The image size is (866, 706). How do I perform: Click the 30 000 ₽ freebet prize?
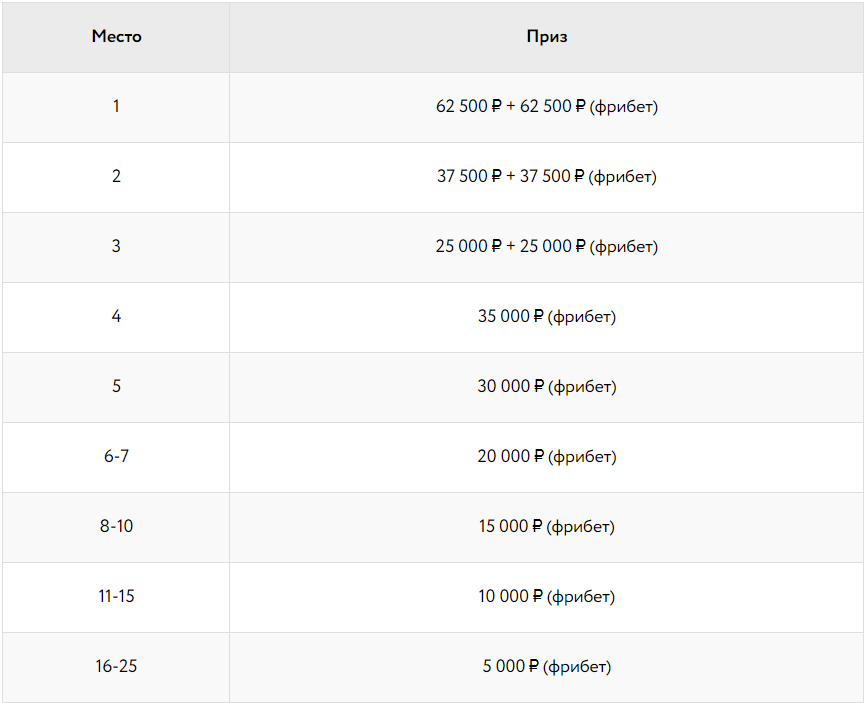pyautogui.click(x=547, y=386)
